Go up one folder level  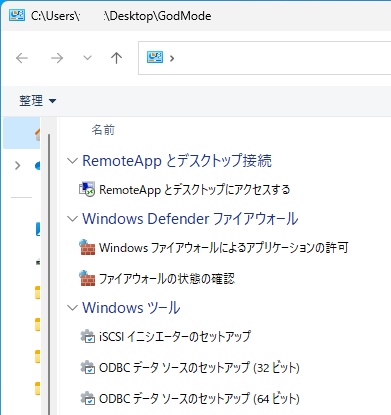click(x=116, y=58)
